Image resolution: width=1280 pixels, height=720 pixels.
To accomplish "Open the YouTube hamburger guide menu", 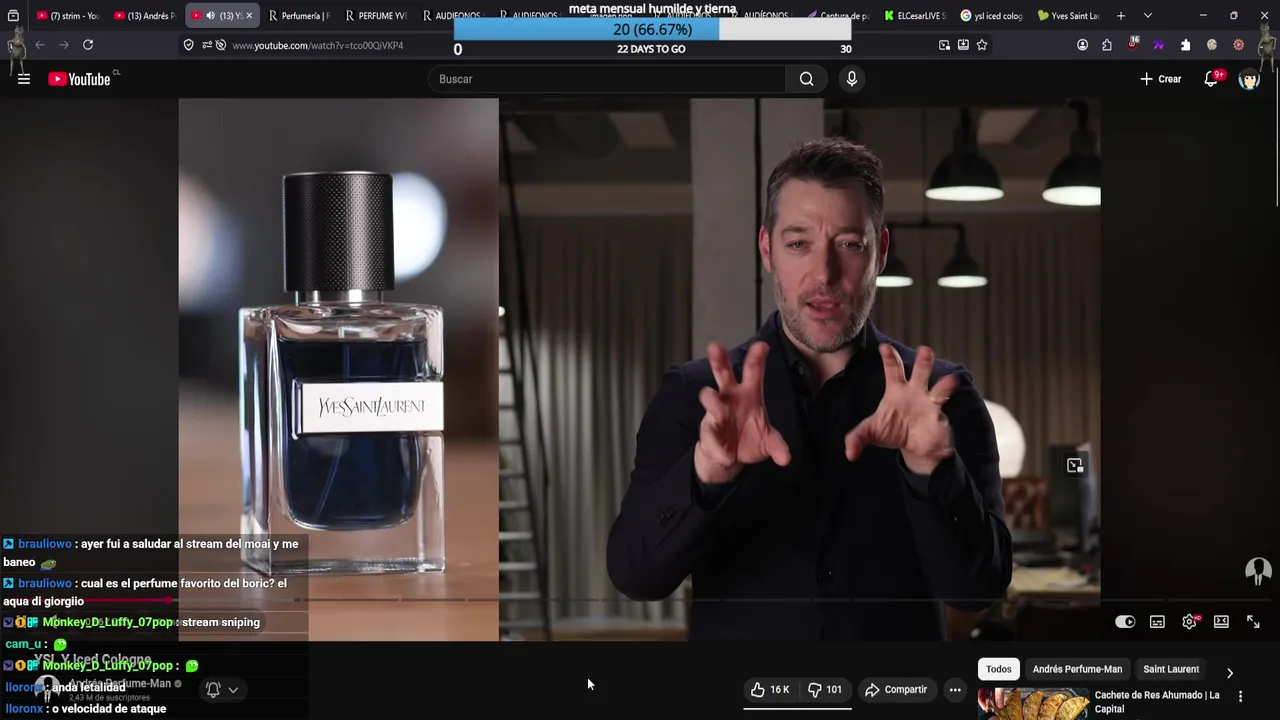I will (24, 79).
